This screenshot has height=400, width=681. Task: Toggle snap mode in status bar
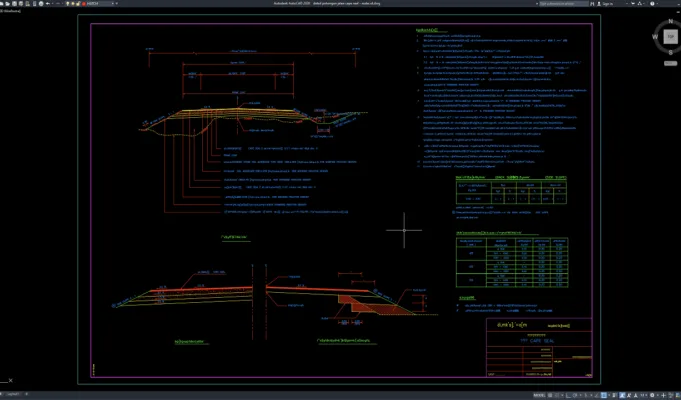(x=556, y=395)
